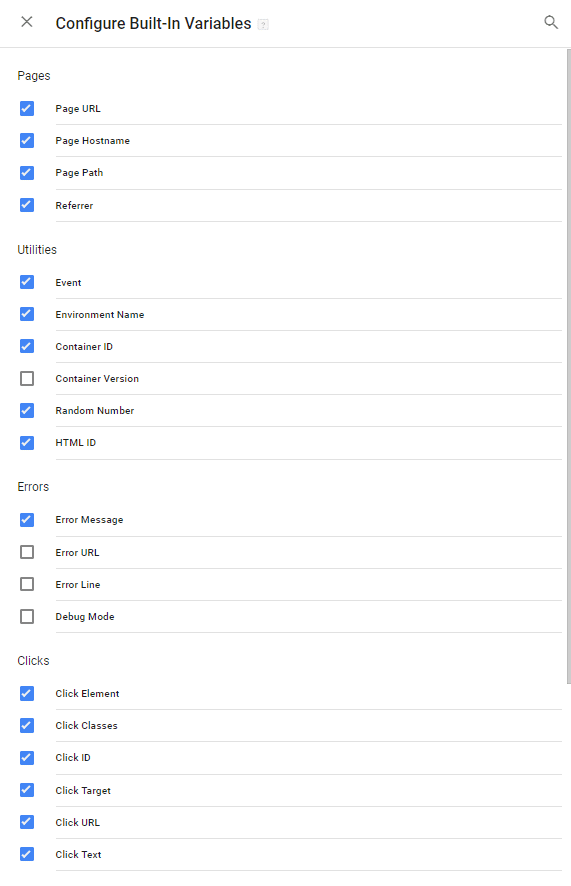Uncheck the Page URL checkbox
Image resolution: width=571 pixels, height=886 pixels.
(x=27, y=108)
